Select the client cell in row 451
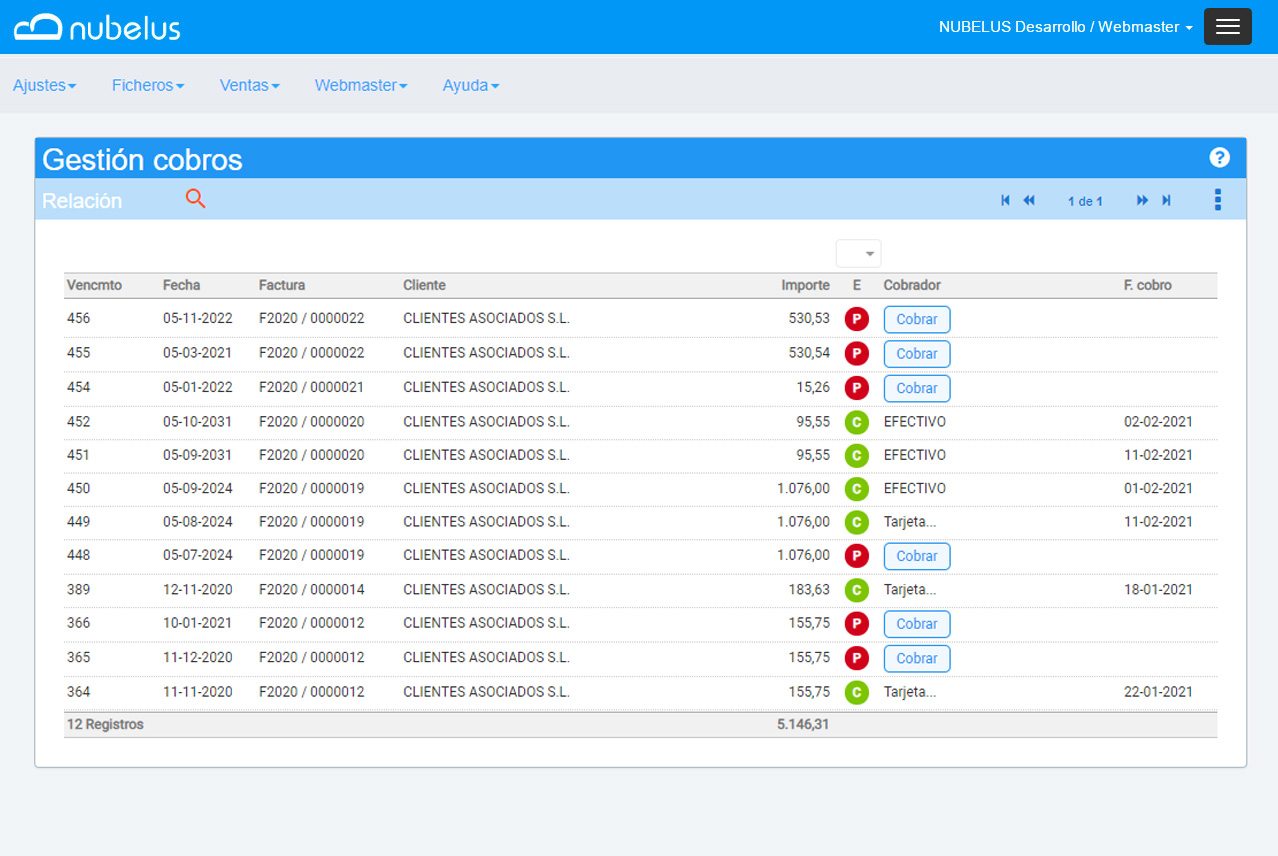1278x856 pixels. point(486,455)
